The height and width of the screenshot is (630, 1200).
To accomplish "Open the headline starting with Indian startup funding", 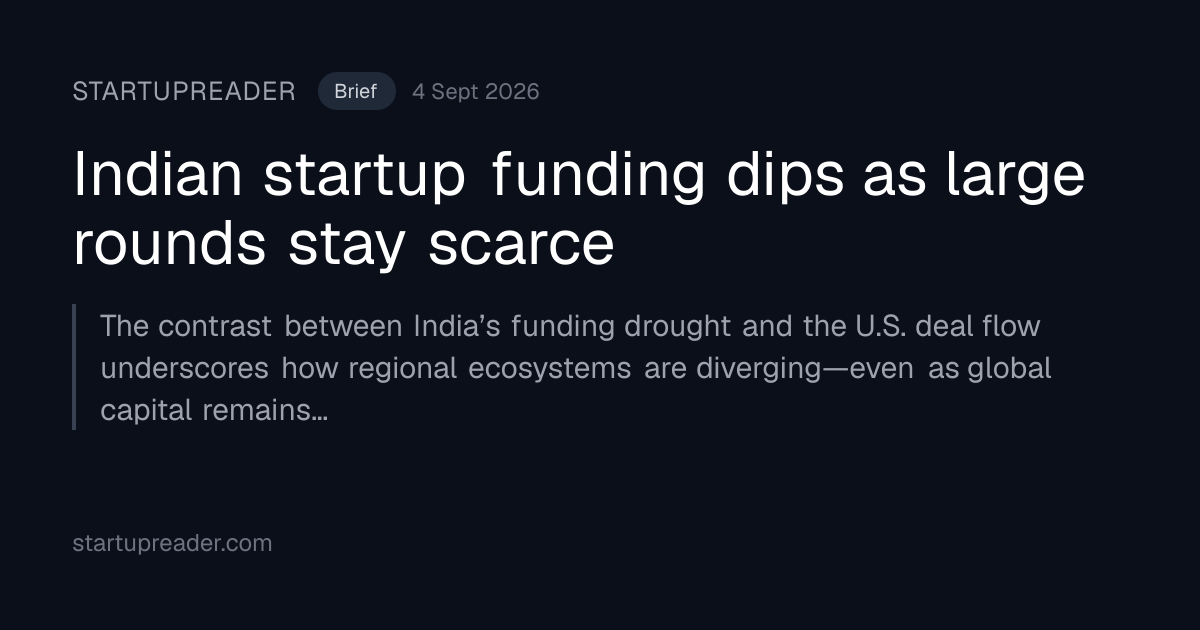I will (x=579, y=210).
